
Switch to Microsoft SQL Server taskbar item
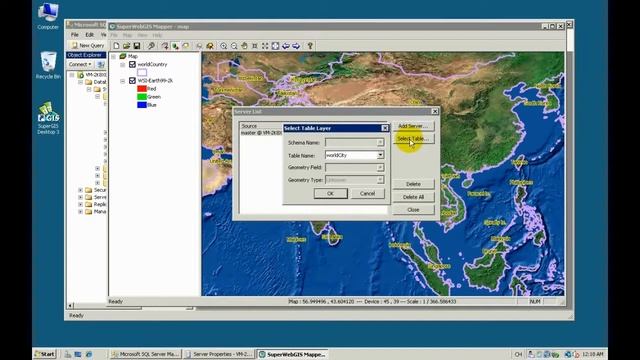(x=145, y=354)
